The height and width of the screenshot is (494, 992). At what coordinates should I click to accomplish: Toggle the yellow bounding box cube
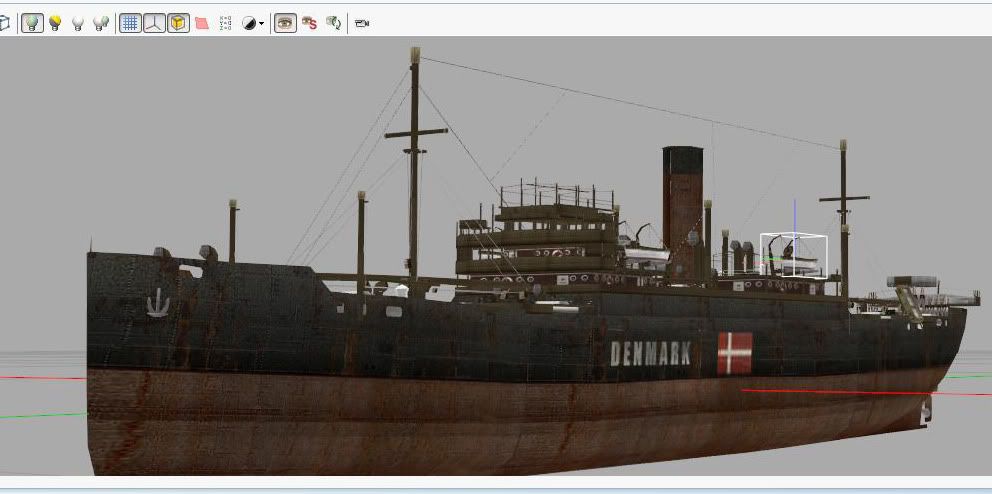(178, 23)
